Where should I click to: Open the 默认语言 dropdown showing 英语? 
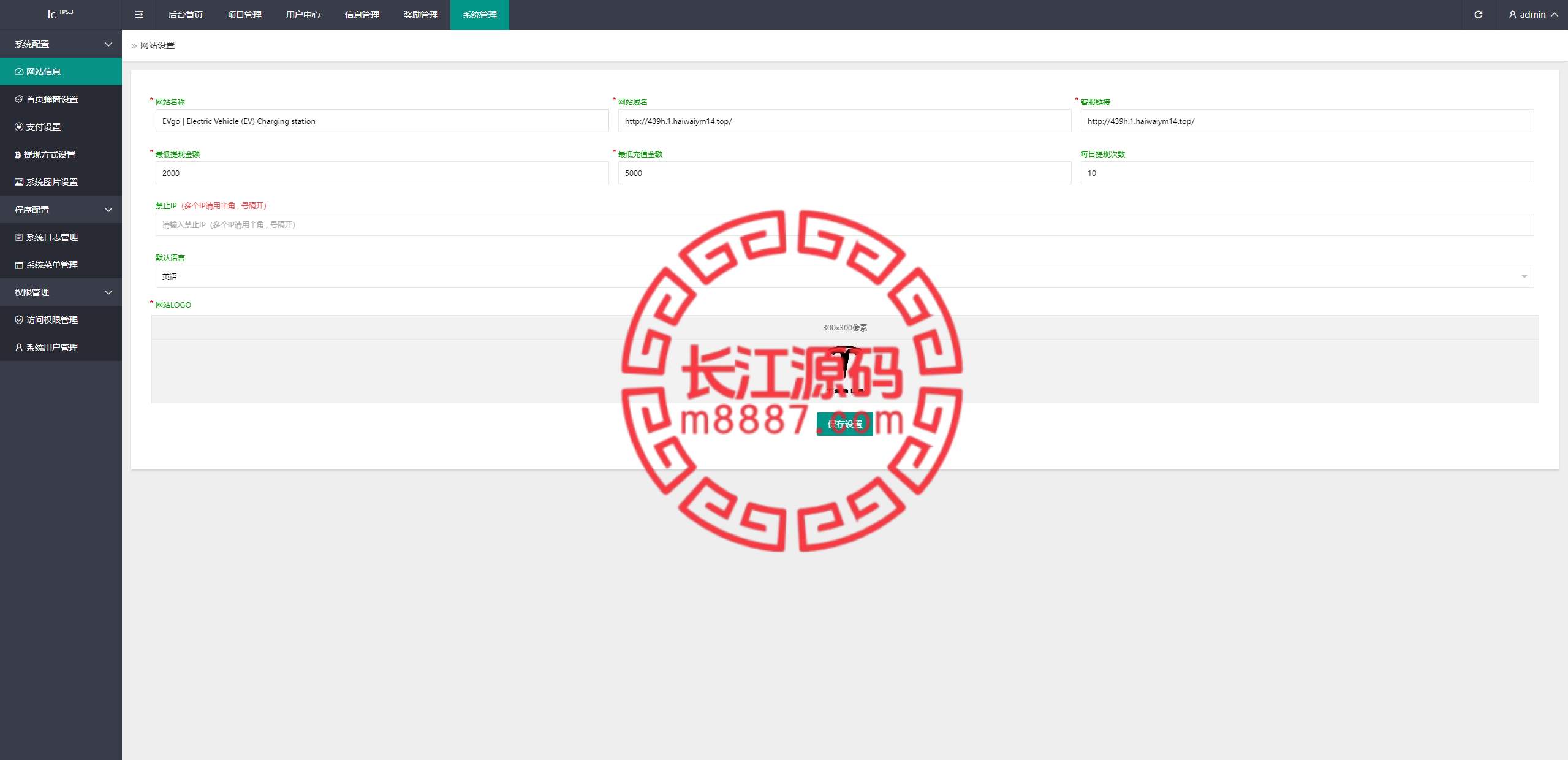[x=844, y=276]
